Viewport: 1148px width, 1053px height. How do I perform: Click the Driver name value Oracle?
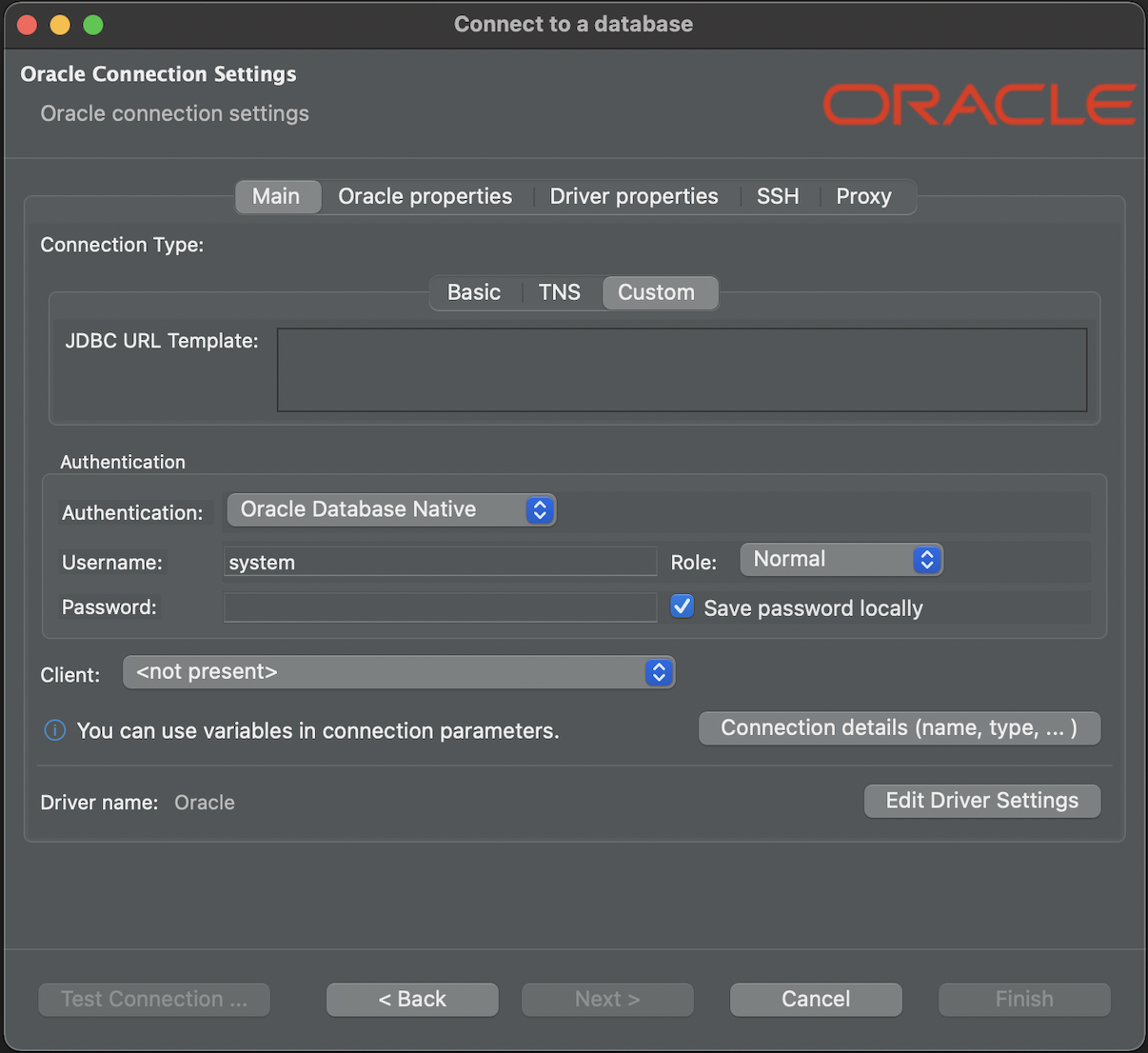click(x=205, y=803)
